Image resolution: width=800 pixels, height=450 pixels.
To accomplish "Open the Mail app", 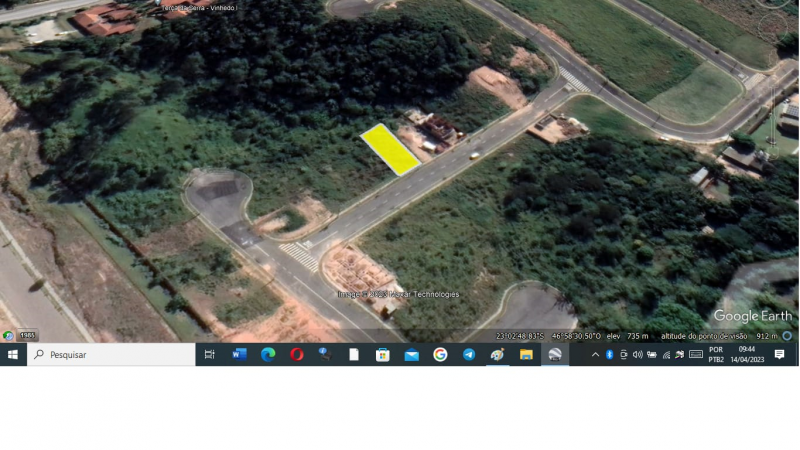I will (x=411, y=355).
